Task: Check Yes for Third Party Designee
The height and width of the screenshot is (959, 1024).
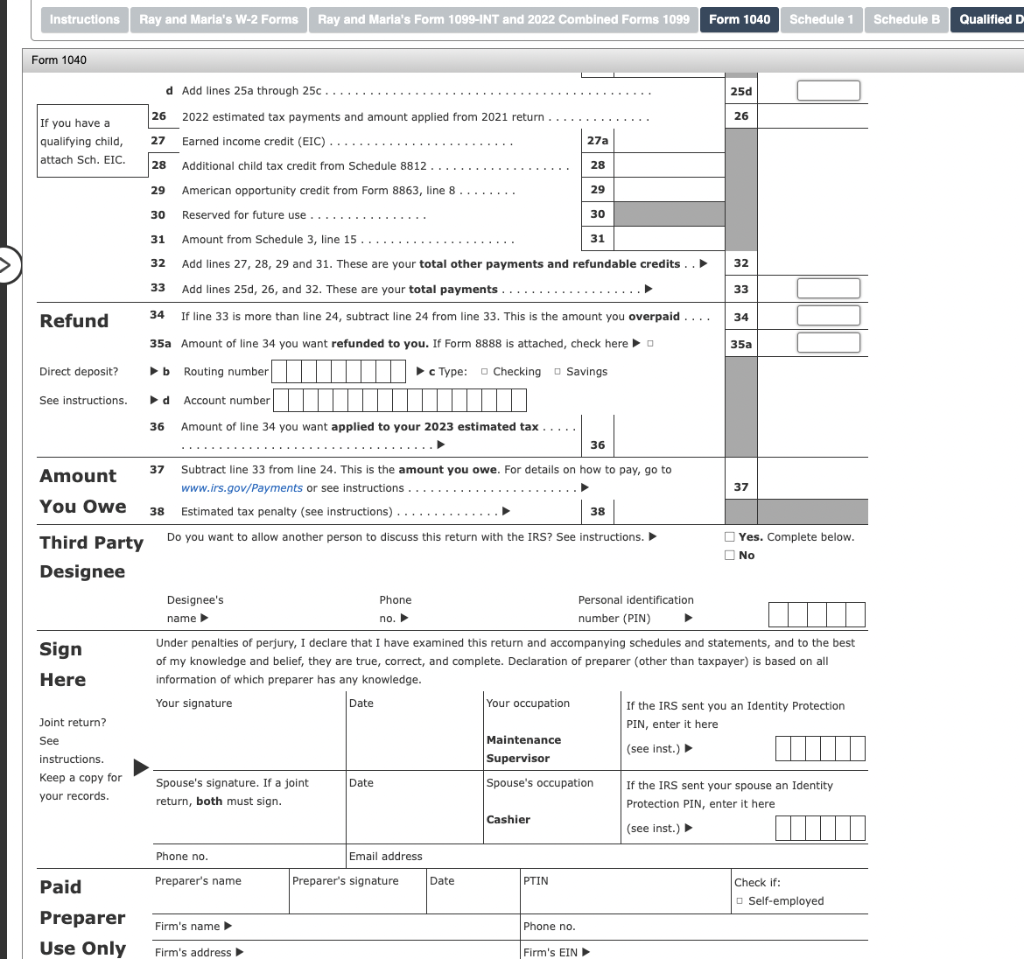Action: pyautogui.click(x=730, y=537)
